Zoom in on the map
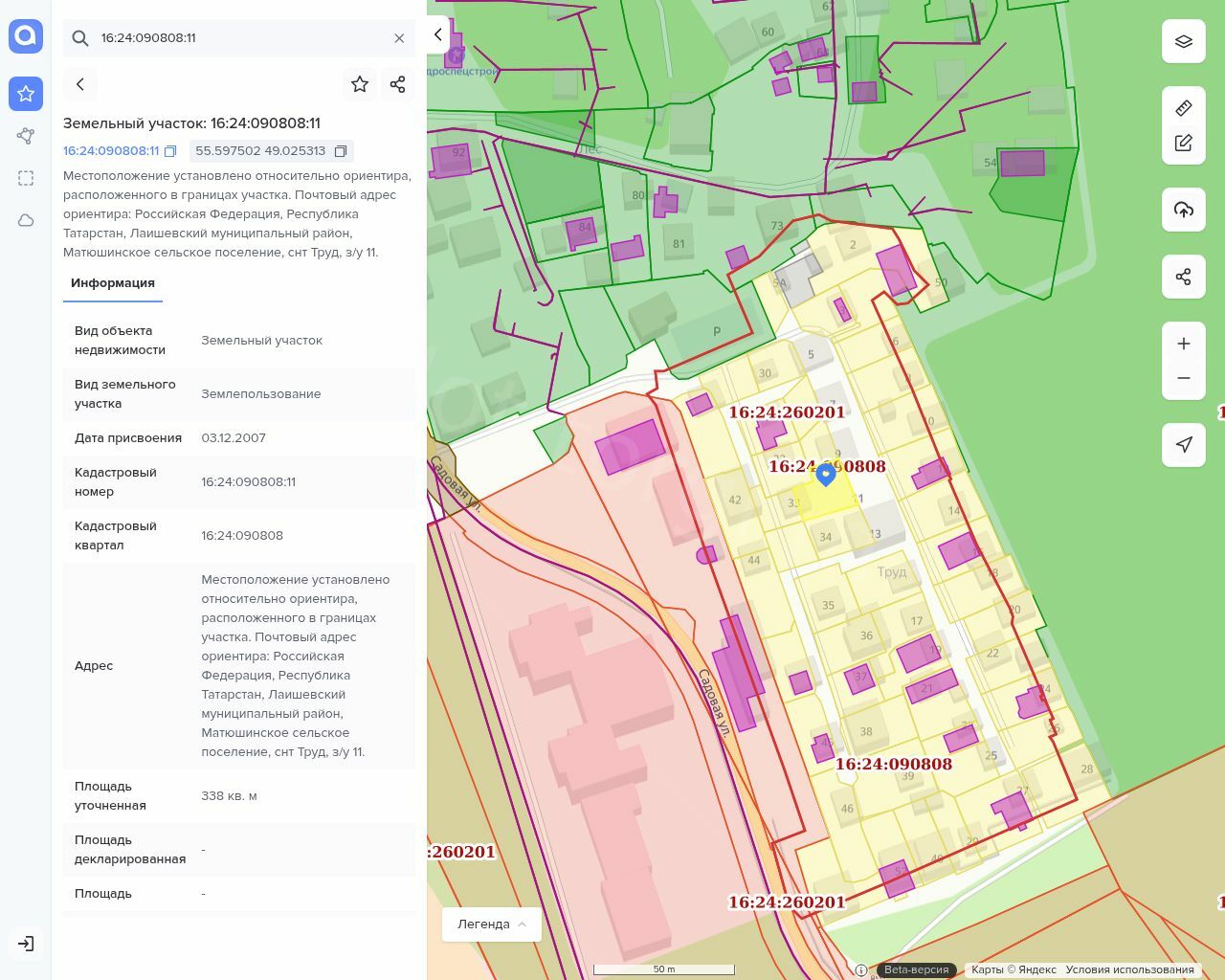Screen dimensions: 1225x980 click(1184, 344)
